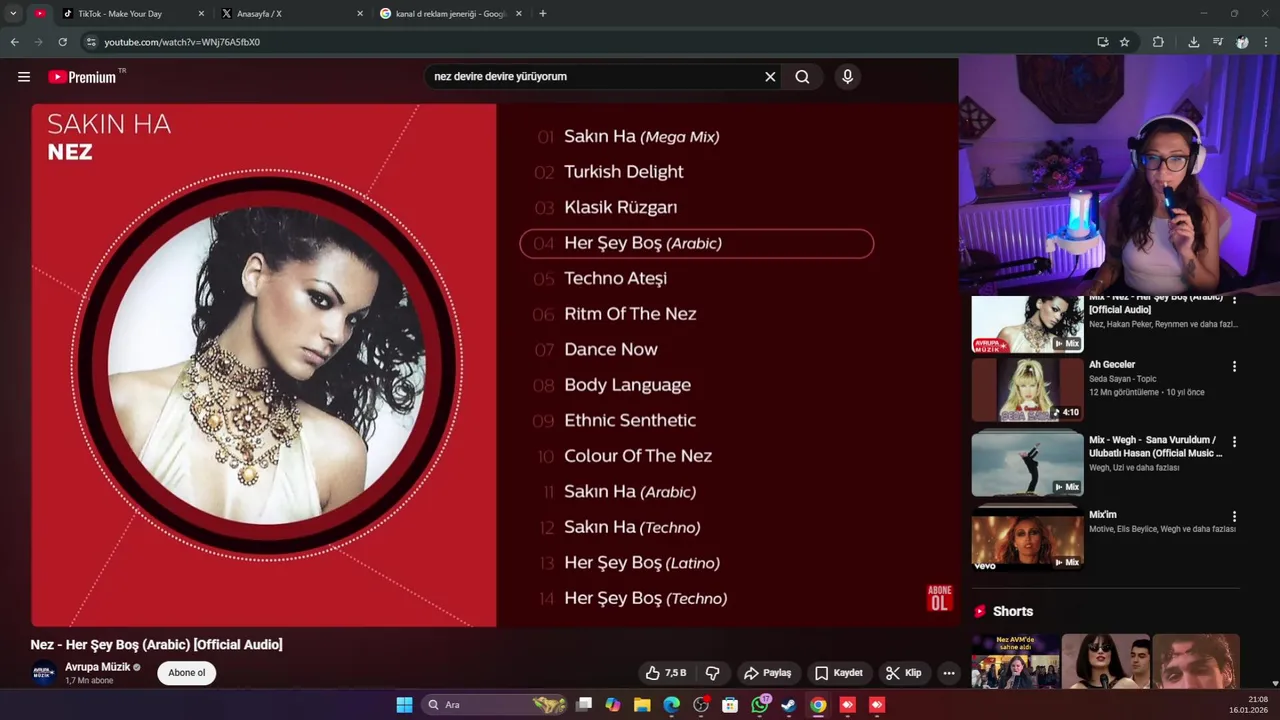Click the red ABONE OL video watermark
The image size is (1280, 720).
coord(939,598)
